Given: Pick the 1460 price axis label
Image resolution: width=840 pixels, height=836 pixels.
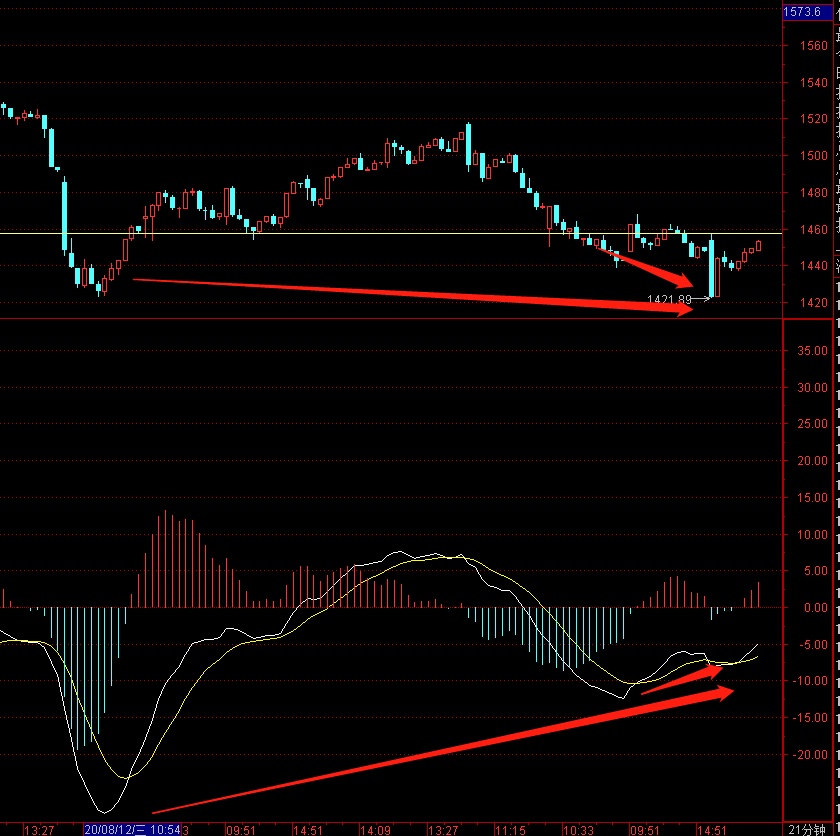Looking at the screenshot, I should pyautogui.click(x=814, y=230).
